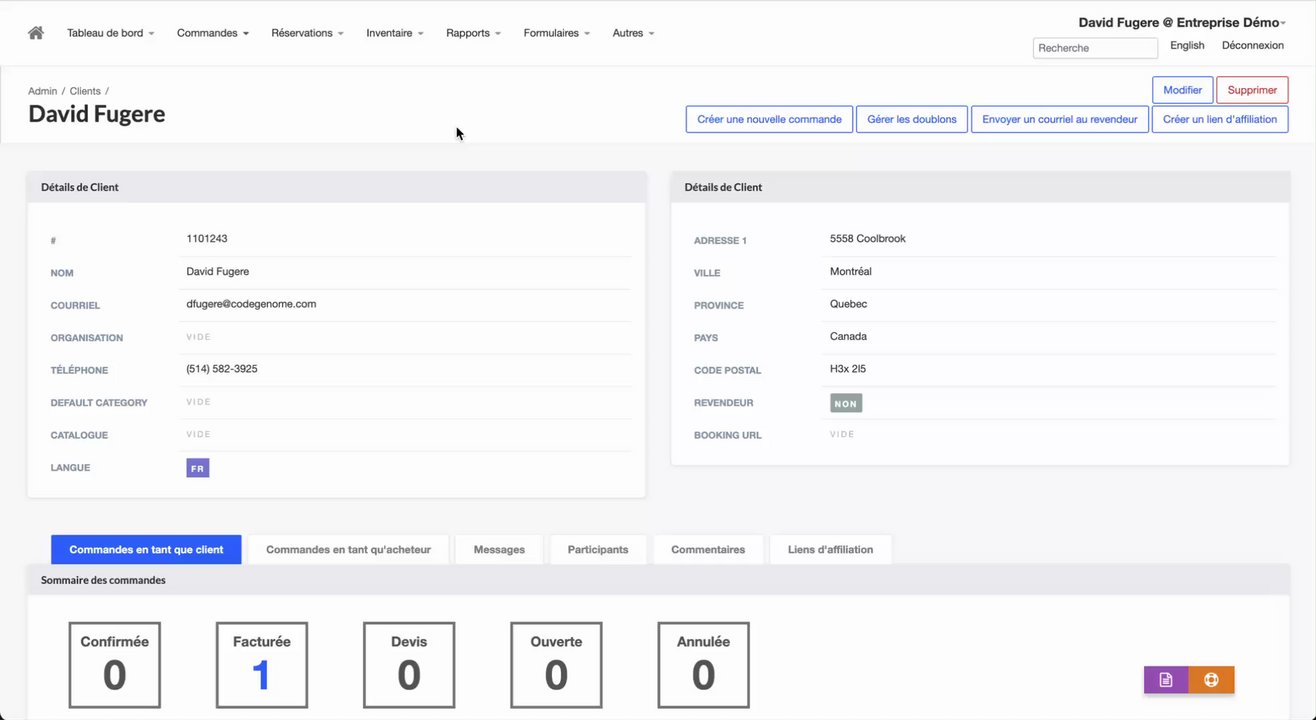
Task: Open the David Fugere @ Entreprise Démo dropdown
Action: click(x=1182, y=22)
